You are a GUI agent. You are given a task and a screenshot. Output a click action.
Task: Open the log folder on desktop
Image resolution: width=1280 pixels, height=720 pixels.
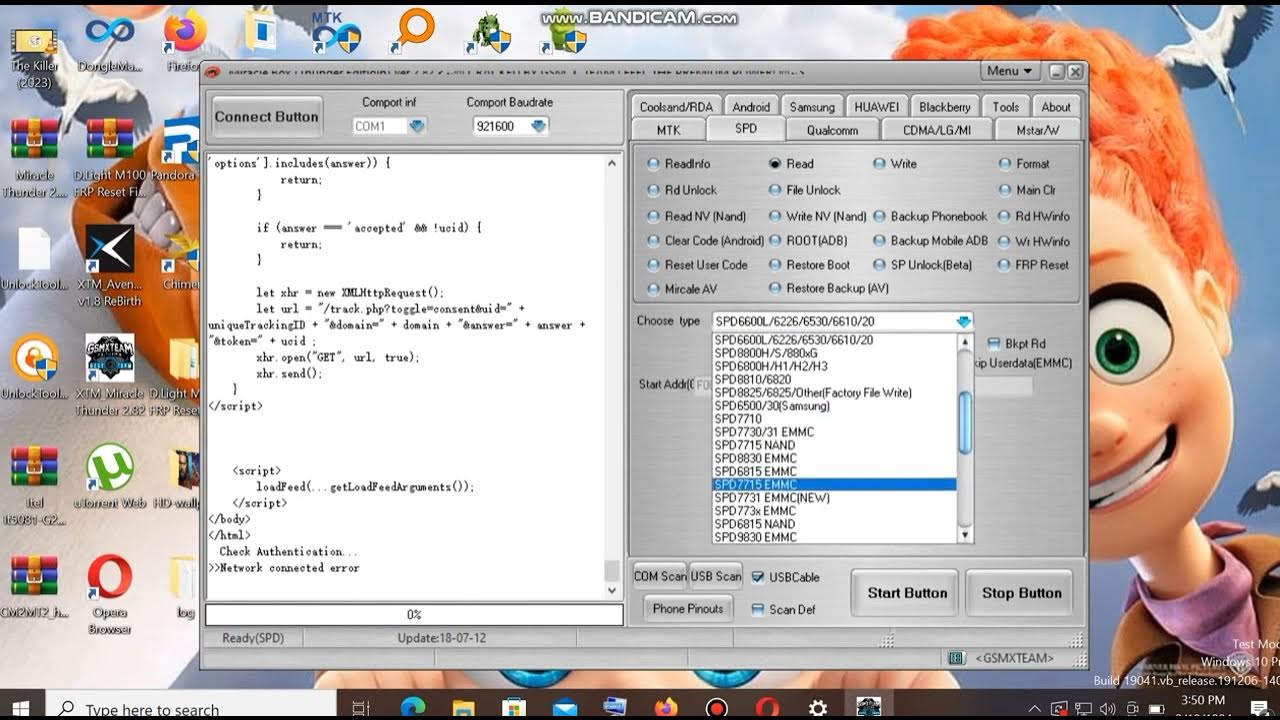184,578
